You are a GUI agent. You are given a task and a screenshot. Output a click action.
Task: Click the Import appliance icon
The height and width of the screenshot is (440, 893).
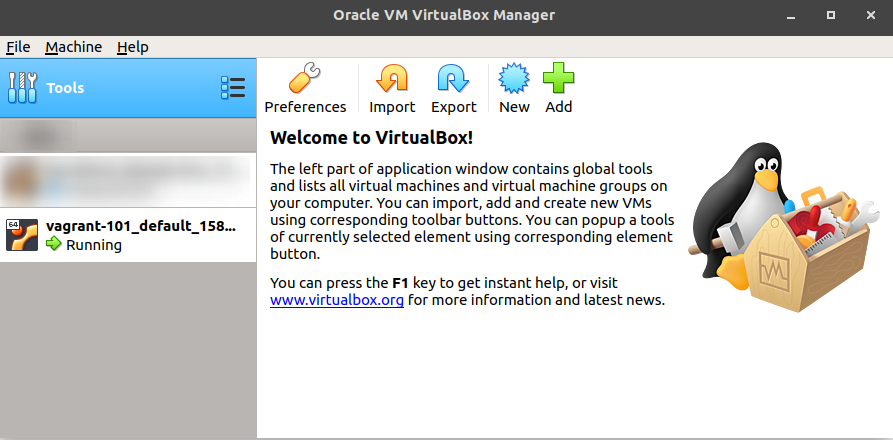tap(392, 78)
